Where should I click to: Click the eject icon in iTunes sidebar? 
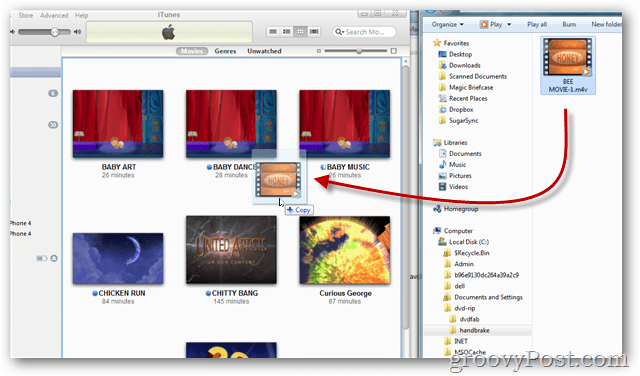point(54,258)
